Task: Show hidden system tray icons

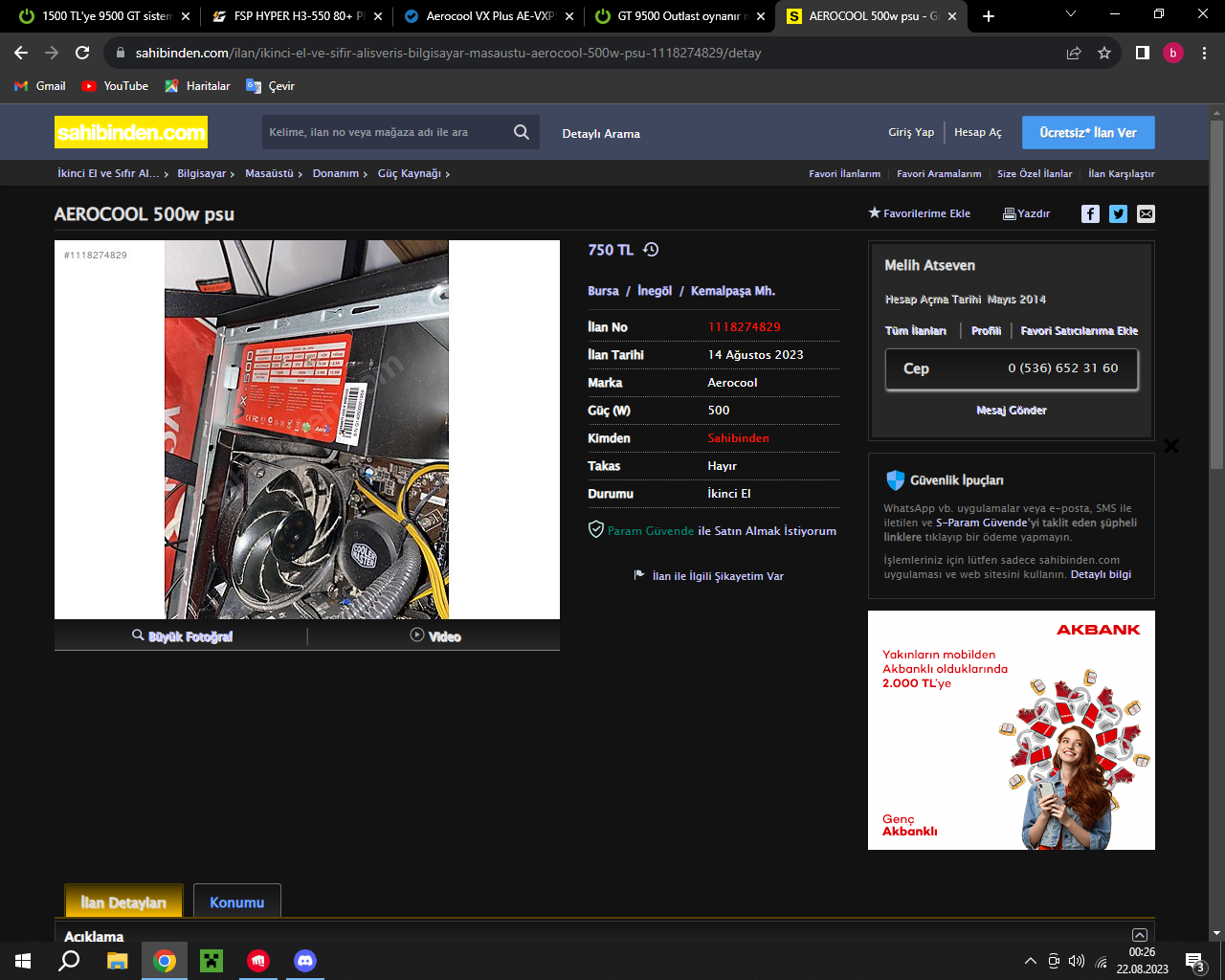Action: click(x=1030, y=961)
